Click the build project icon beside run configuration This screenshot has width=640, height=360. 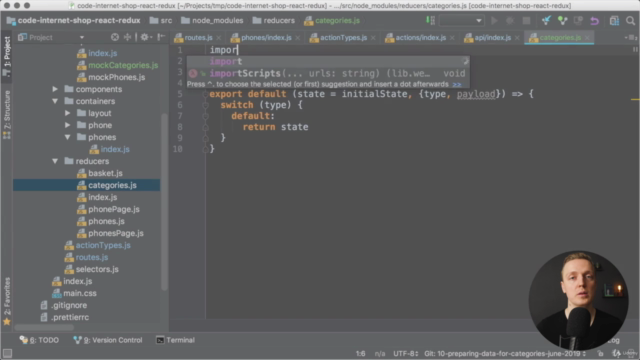coord(430,20)
